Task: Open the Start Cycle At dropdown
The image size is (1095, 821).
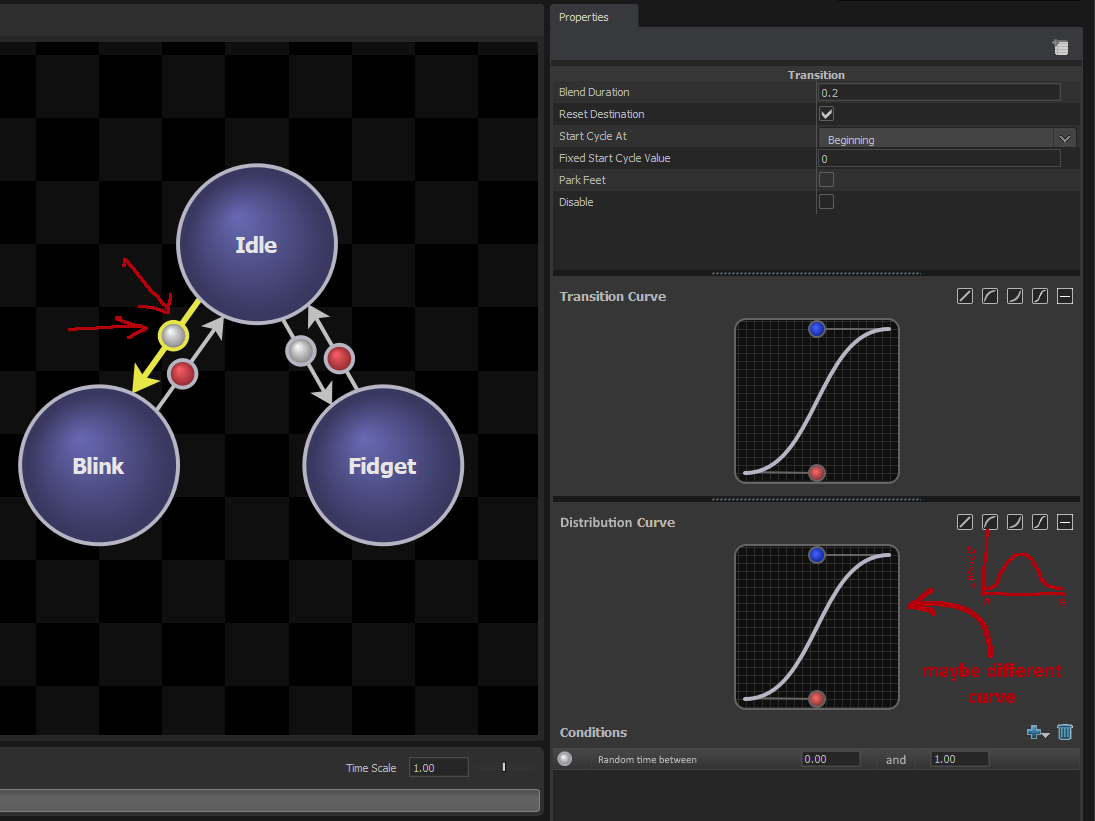Action: [1064, 138]
